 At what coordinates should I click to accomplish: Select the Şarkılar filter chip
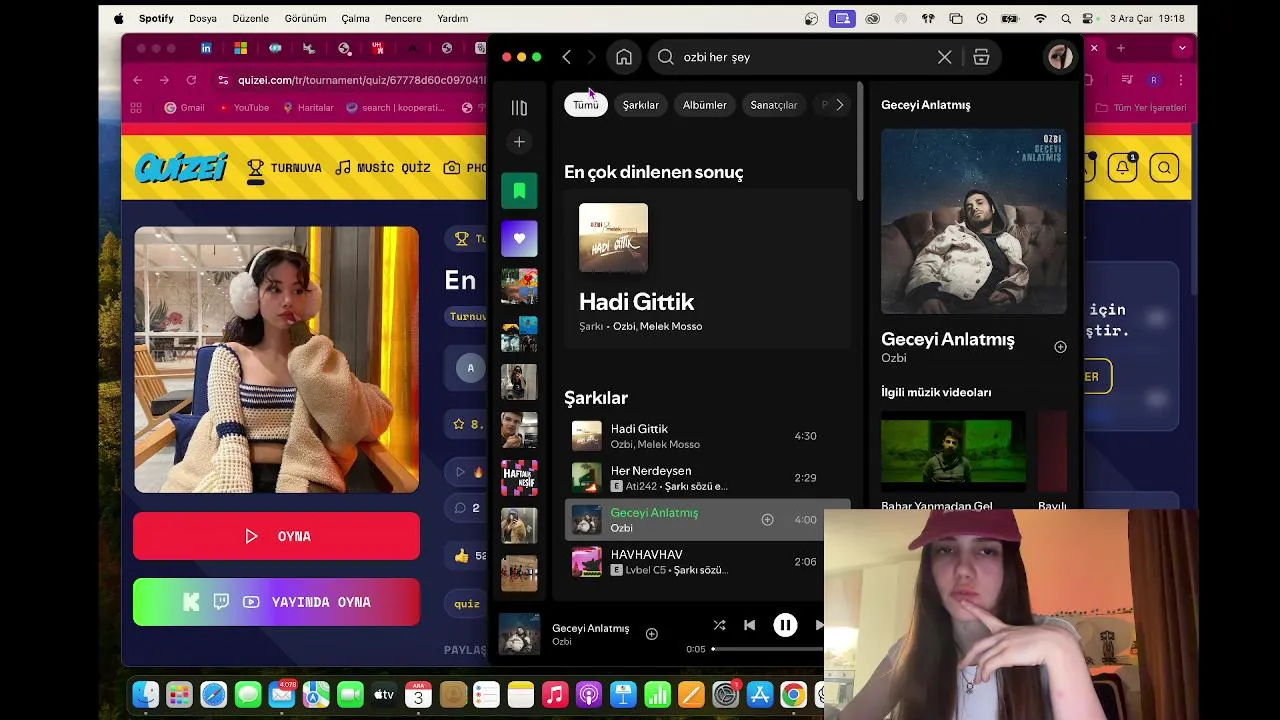(641, 105)
